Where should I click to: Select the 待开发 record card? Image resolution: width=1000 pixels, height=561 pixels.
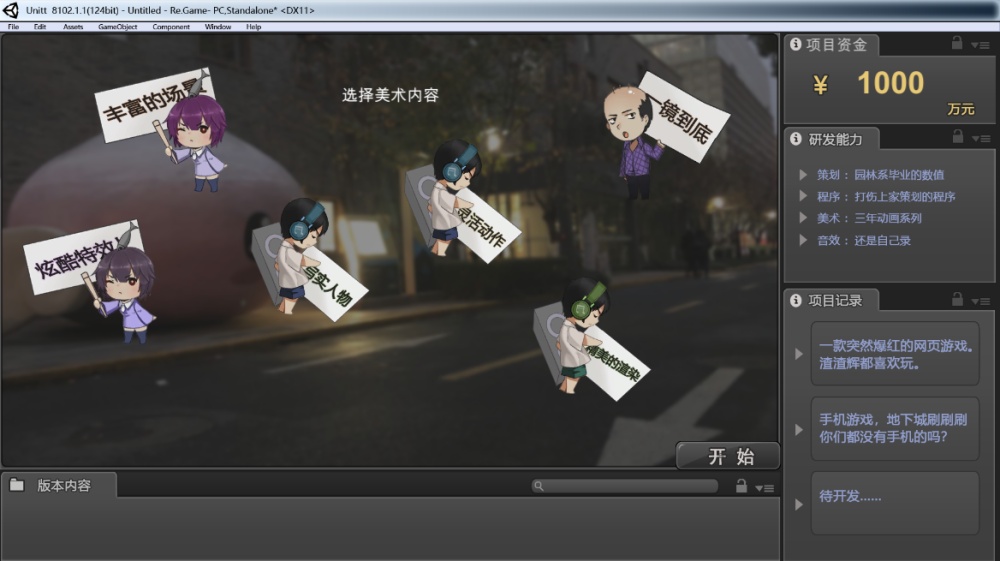(x=895, y=503)
